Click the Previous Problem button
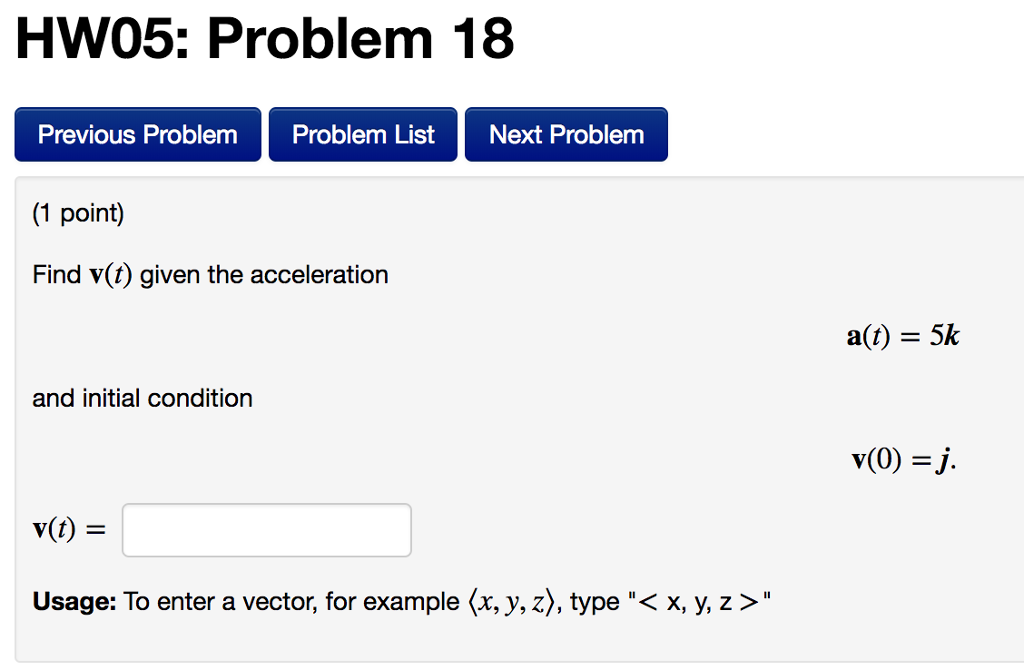This screenshot has width=1024, height=670. pyautogui.click(x=137, y=134)
